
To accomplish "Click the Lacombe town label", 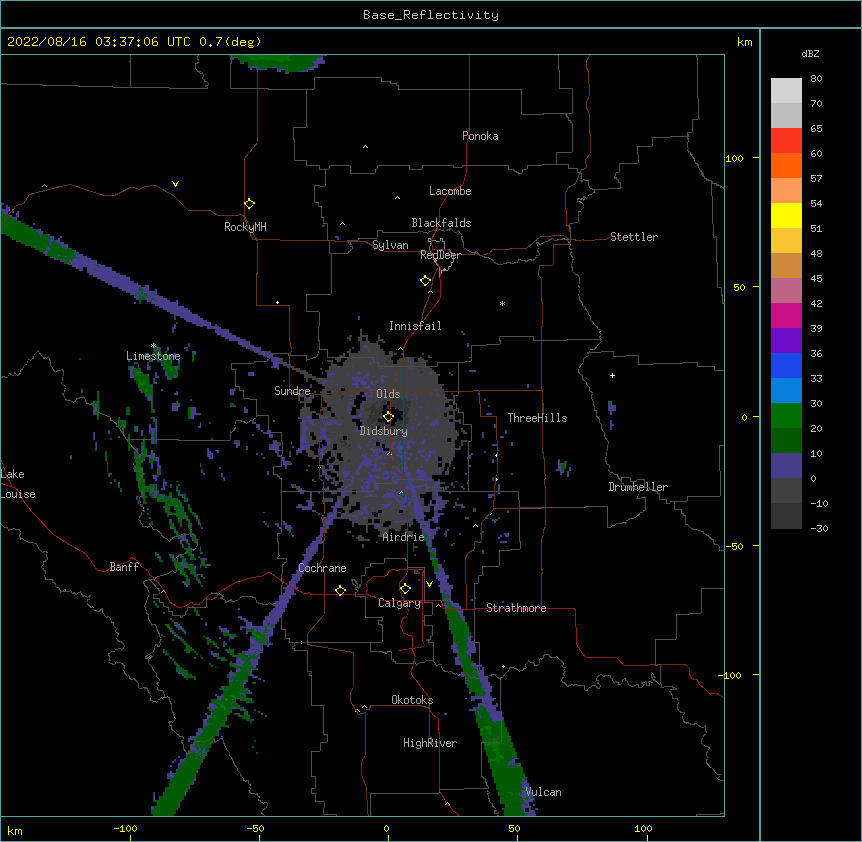I will coord(450,191).
